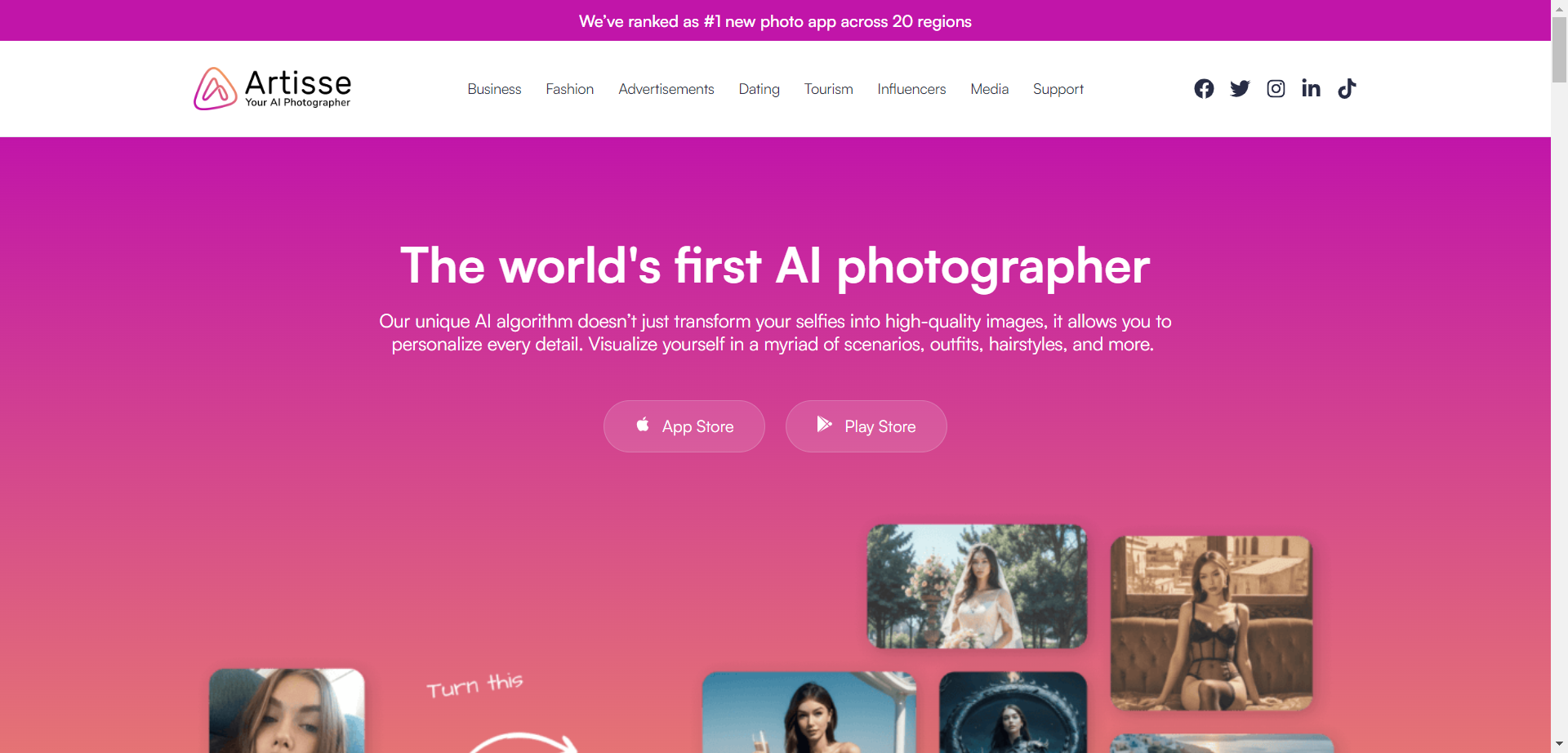Click the Apple icon in App Store button
The height and width of the screenshot is (753, 1568).
643,425
